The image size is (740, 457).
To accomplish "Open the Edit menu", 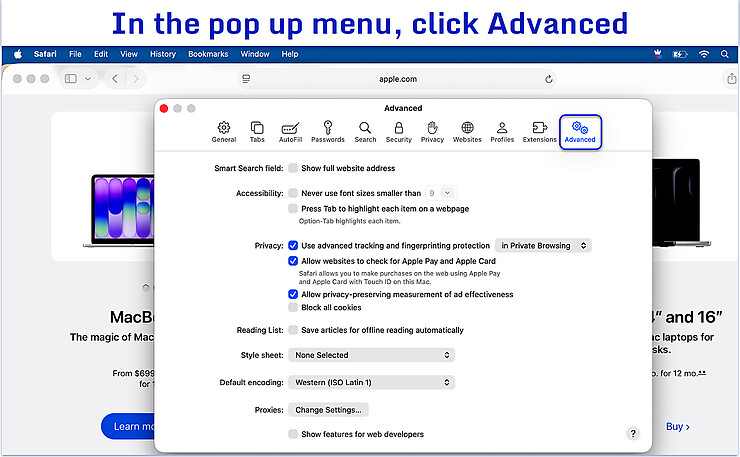I will (101, 54).
